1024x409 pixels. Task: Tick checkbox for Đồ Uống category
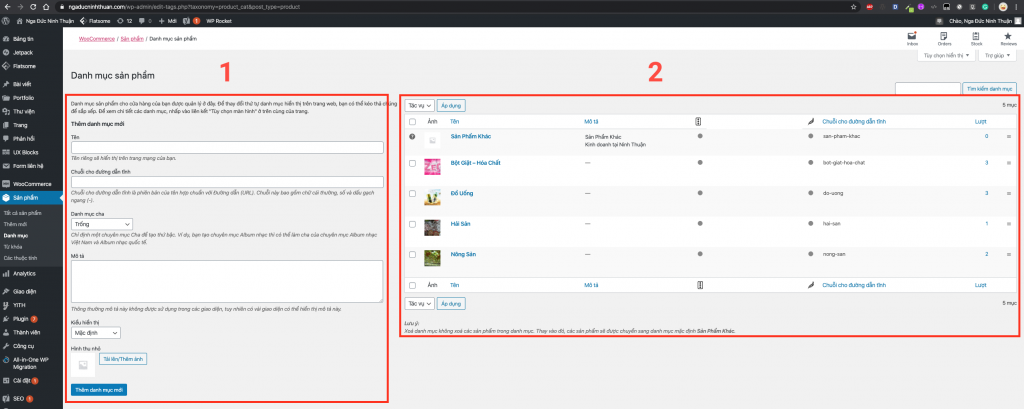[412, 194]
